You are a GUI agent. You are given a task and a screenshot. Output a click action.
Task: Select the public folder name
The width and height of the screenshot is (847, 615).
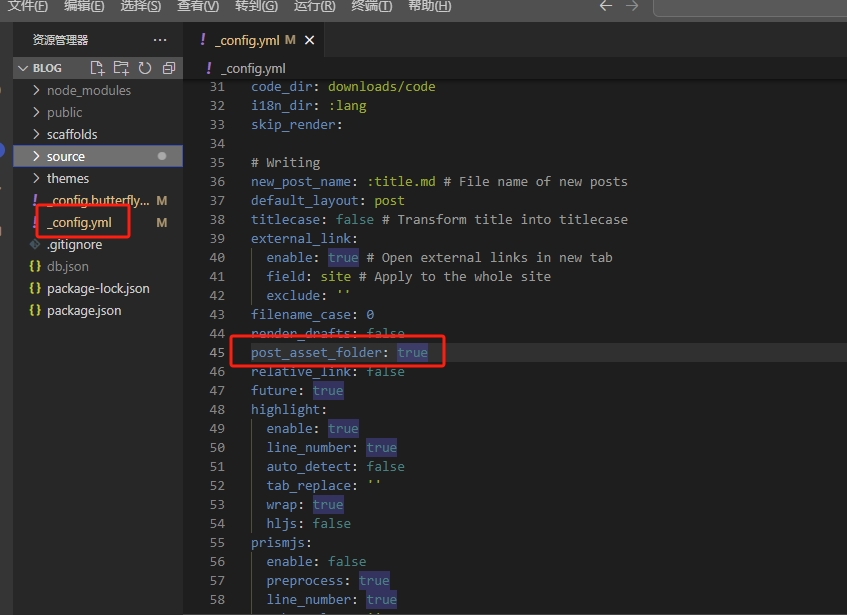pyautogui.click(x=64, y=112)
